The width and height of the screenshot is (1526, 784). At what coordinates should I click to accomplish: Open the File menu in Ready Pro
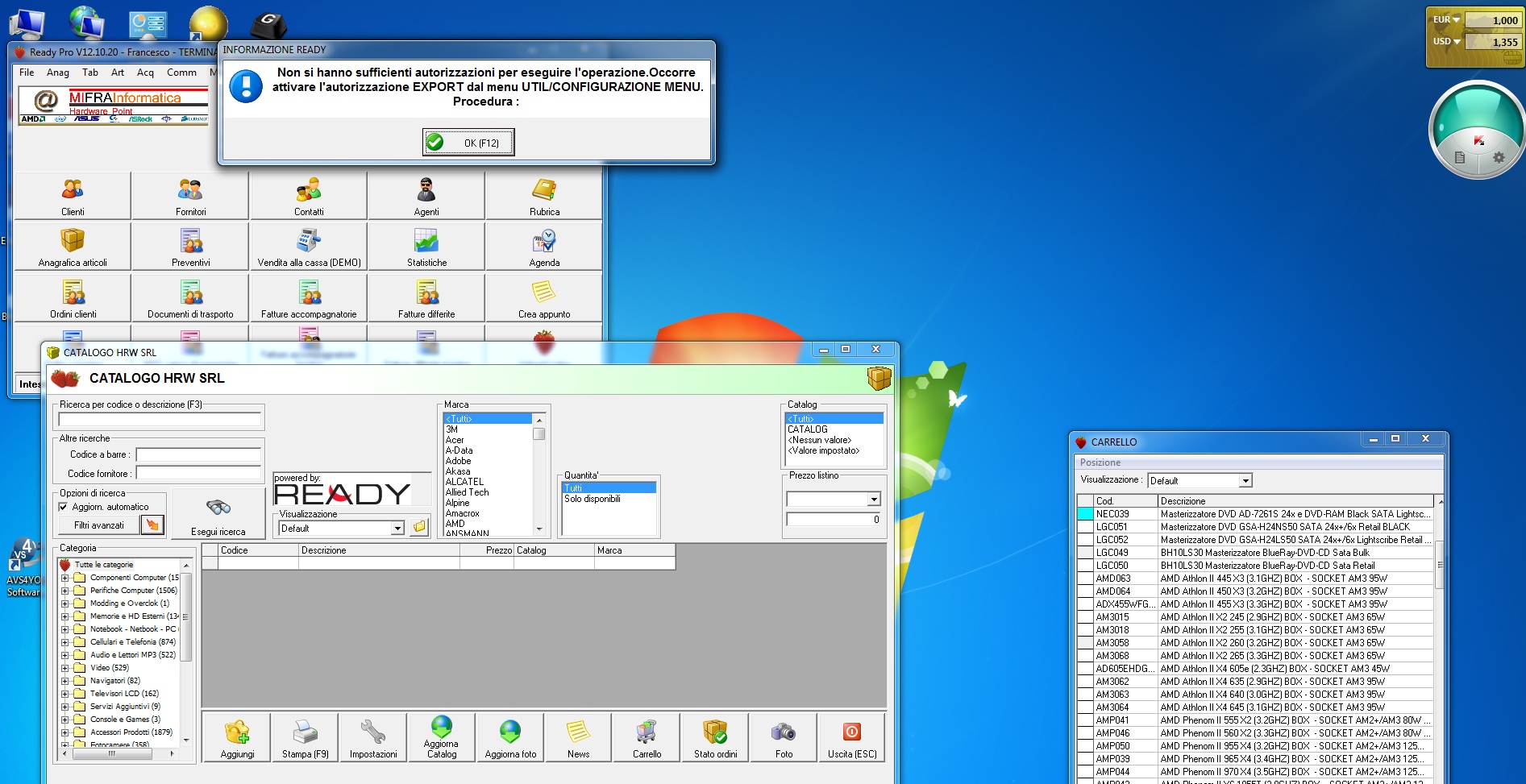click(27, 73)
